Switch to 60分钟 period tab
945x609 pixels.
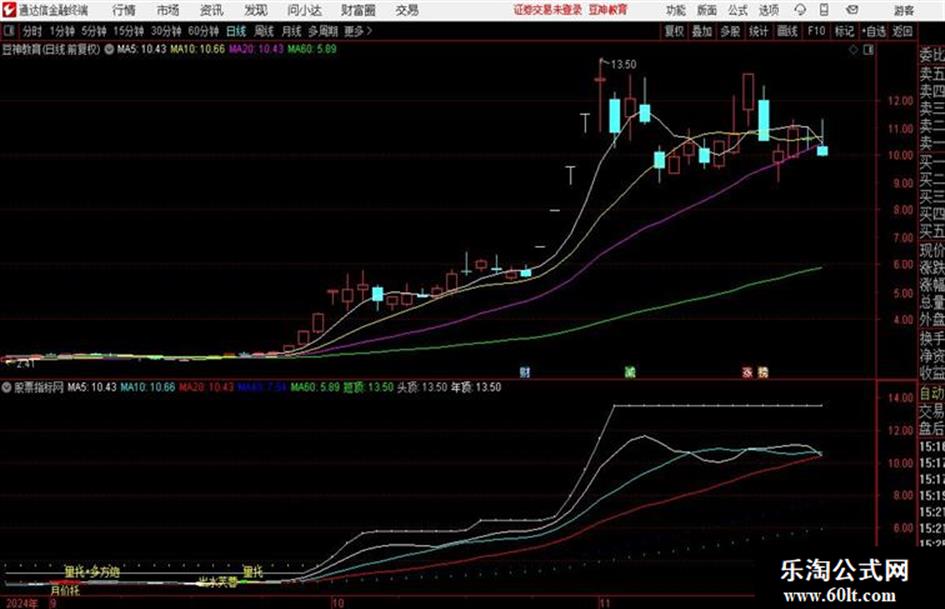pyautogui.click(x=204, y=31)
